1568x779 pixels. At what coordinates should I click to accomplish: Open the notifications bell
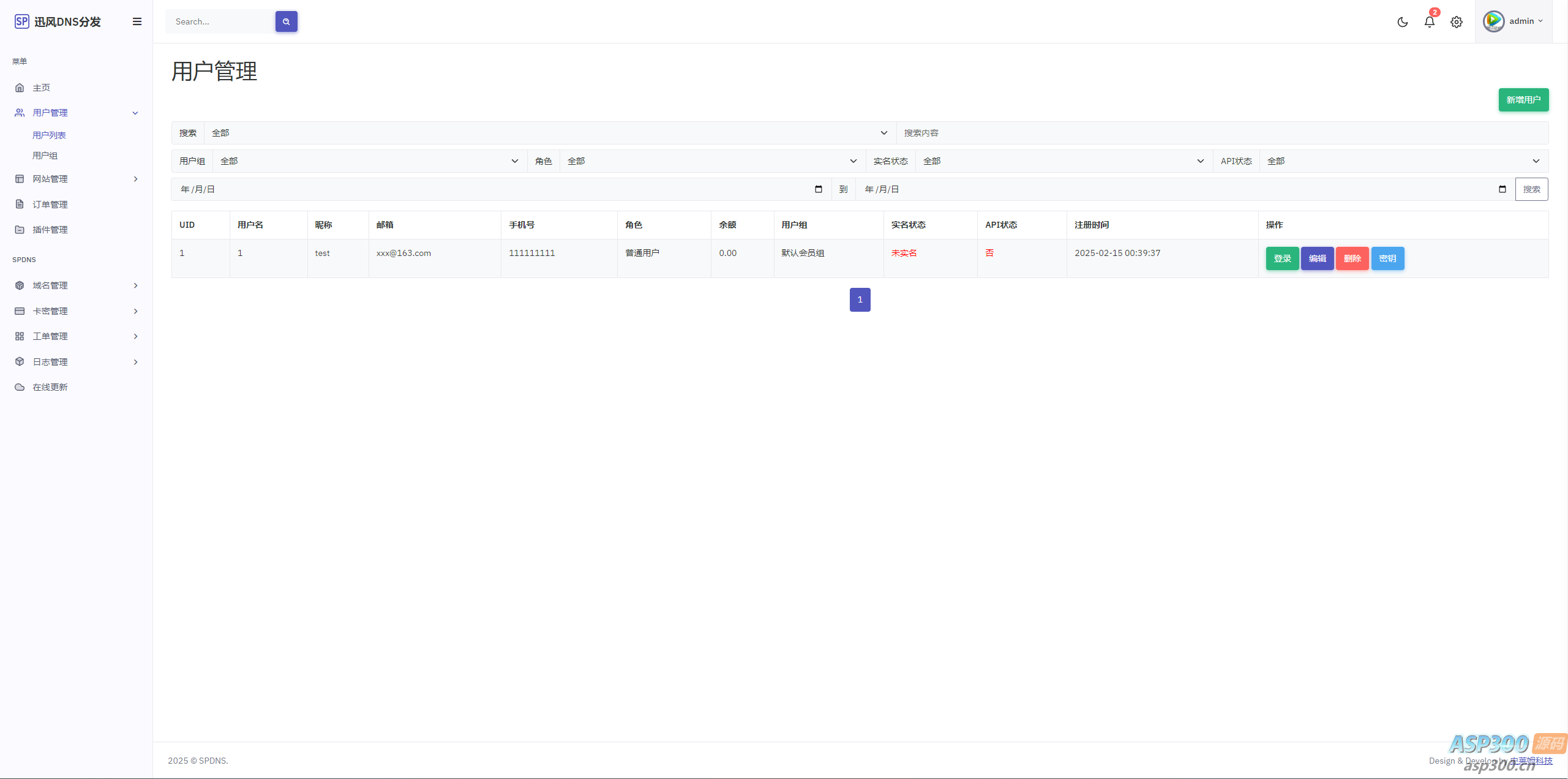[1429, 22]
